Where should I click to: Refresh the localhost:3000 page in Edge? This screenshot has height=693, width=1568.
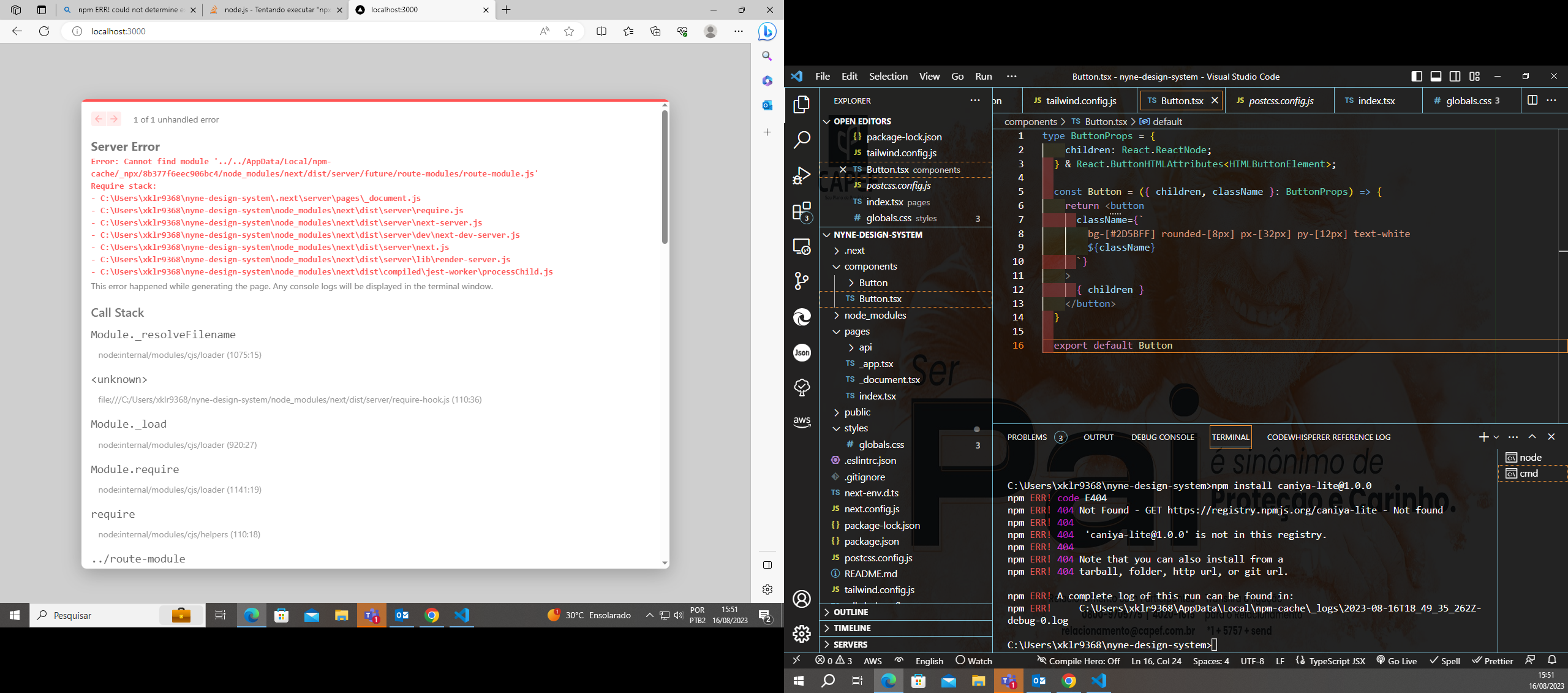(44, 31)
